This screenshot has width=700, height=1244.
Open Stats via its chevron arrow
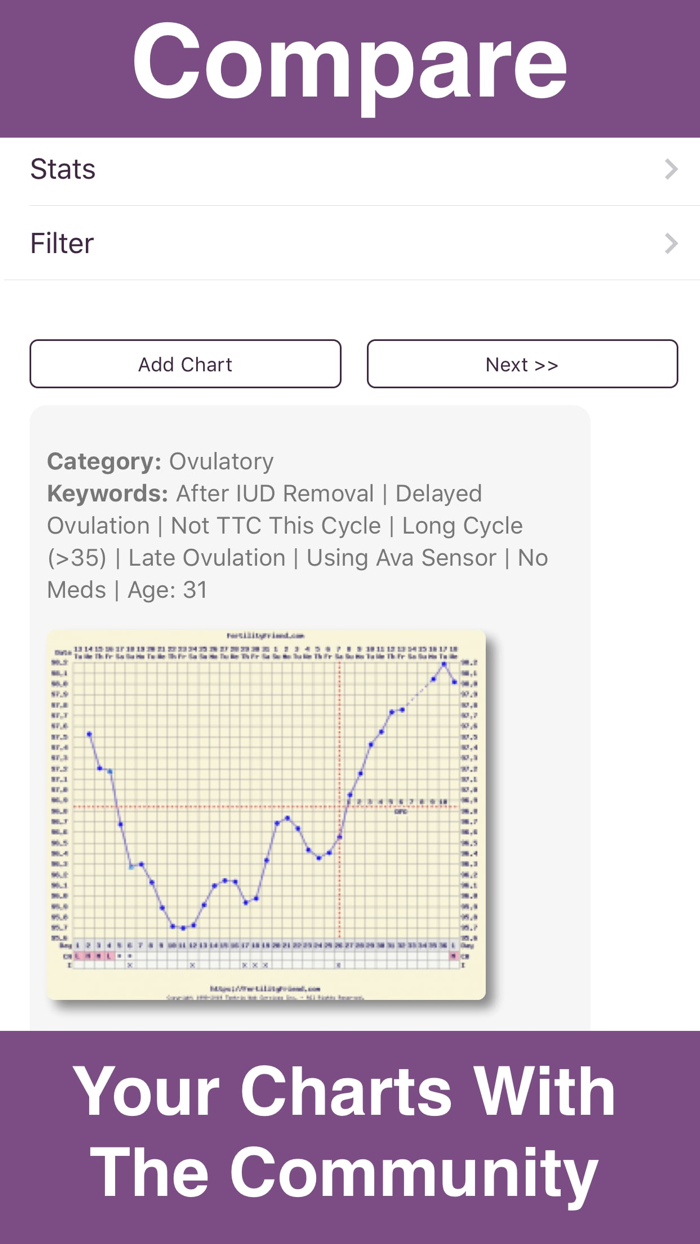(671, 168)
